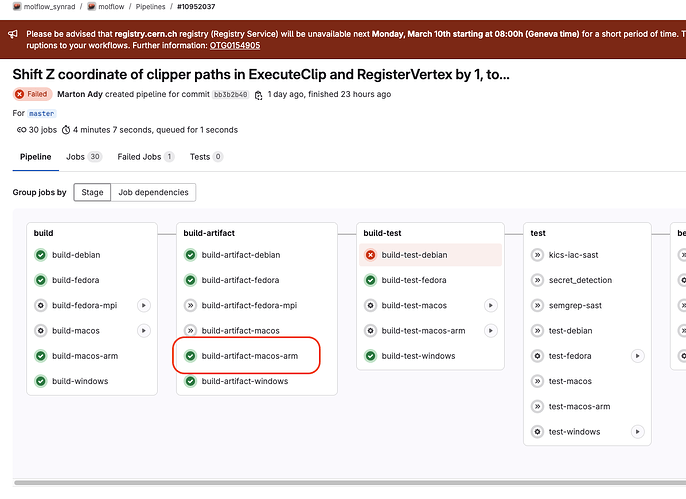
Task: Click the molflow_synrad group avatar in breadcrumb
Action: 17,7
